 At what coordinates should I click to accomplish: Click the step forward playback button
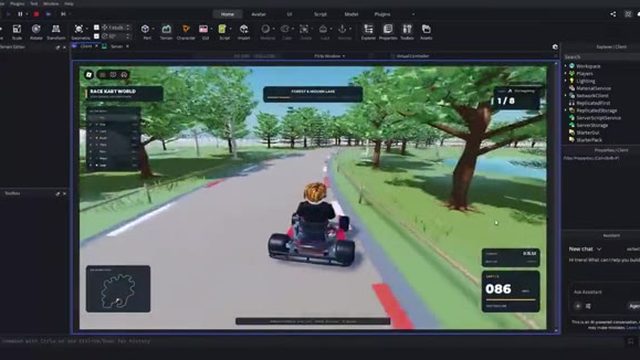[x=63, y=14]
